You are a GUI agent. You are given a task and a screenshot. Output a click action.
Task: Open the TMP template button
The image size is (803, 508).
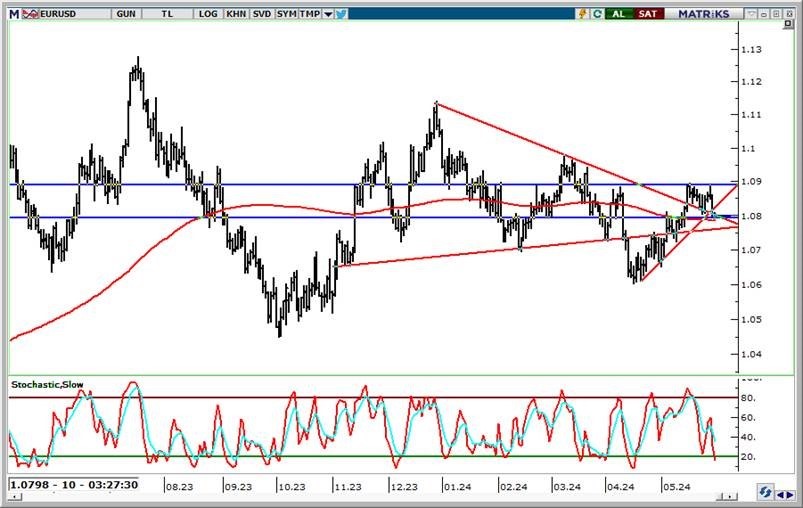pos(310,14)
